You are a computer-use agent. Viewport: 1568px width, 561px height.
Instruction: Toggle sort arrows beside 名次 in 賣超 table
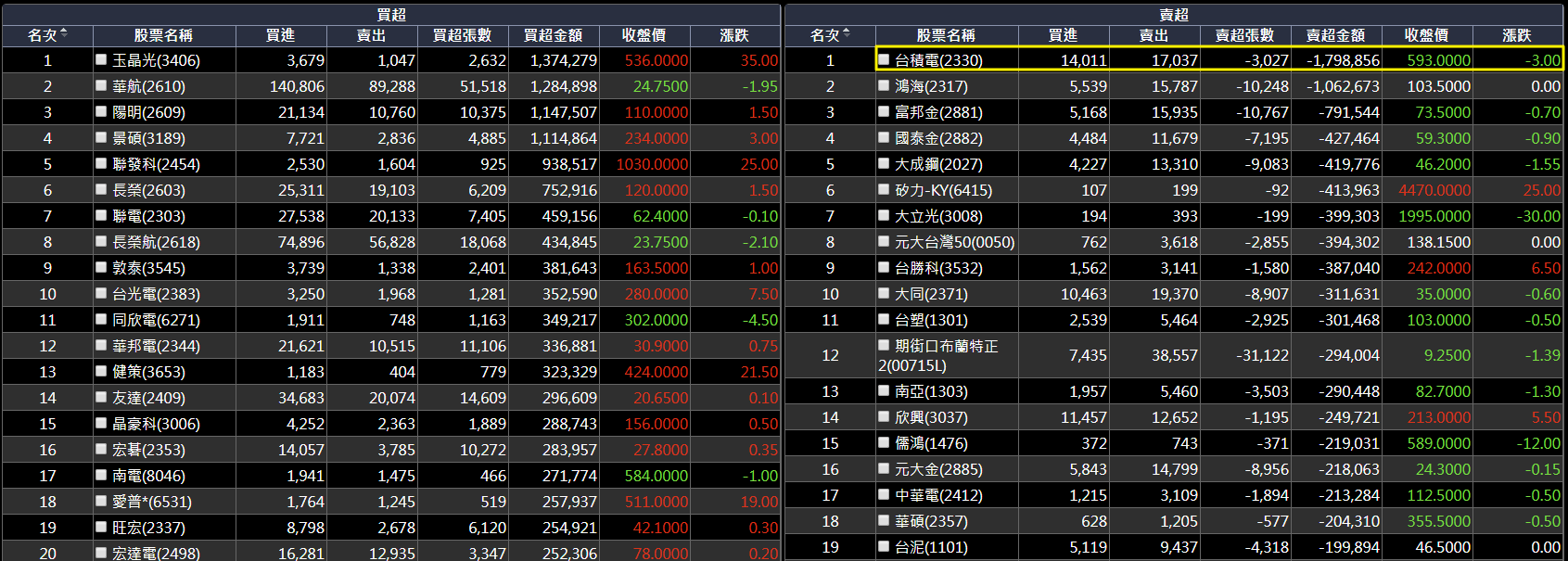click(x=846, y=34)
